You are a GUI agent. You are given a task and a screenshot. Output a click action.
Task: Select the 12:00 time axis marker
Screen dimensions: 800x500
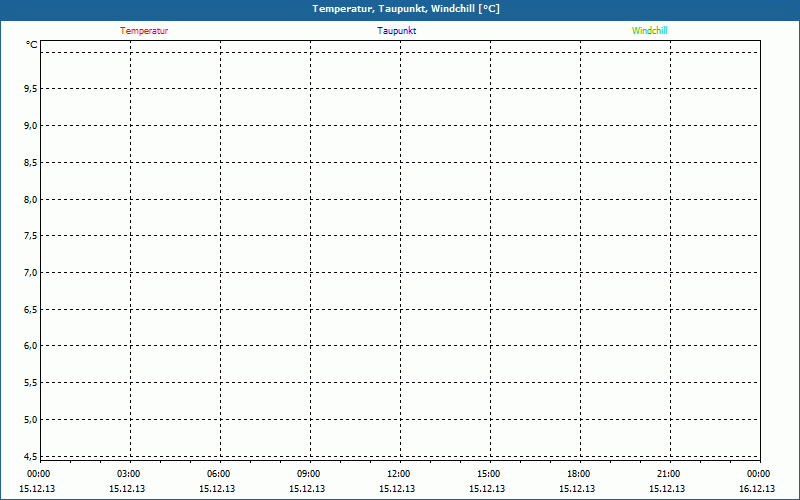(398, 474)
